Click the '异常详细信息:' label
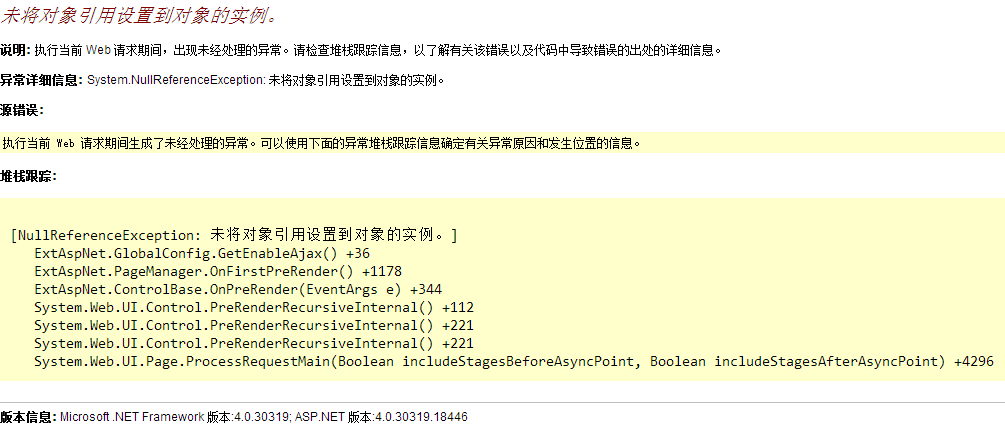This screenshot has height=429, width=1005. 42,80
